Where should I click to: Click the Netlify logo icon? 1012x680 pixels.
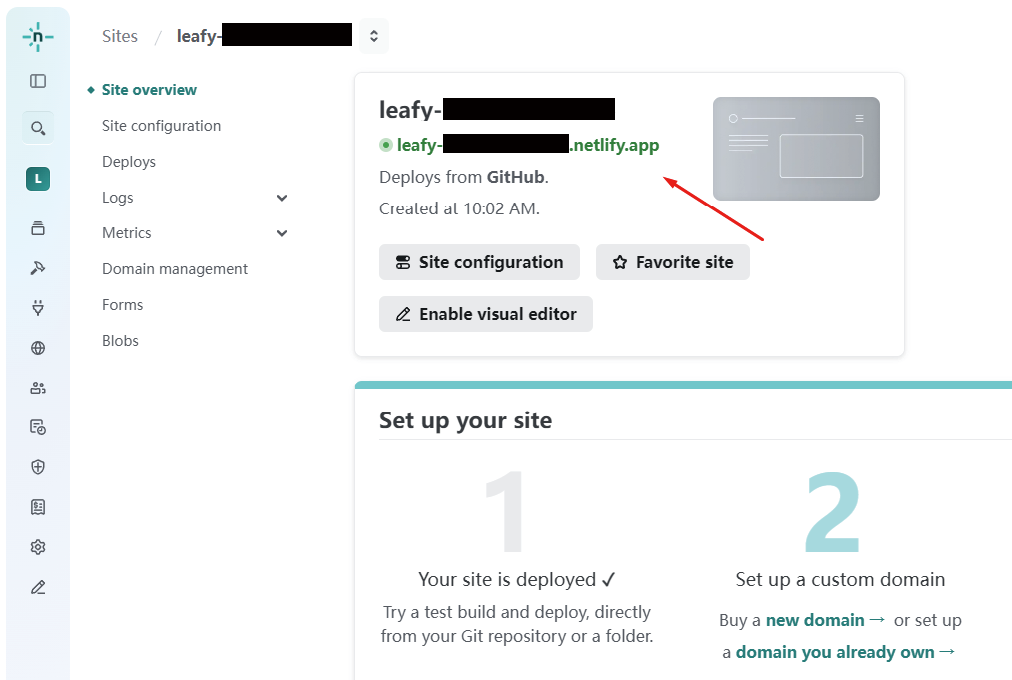coord(38,38)
